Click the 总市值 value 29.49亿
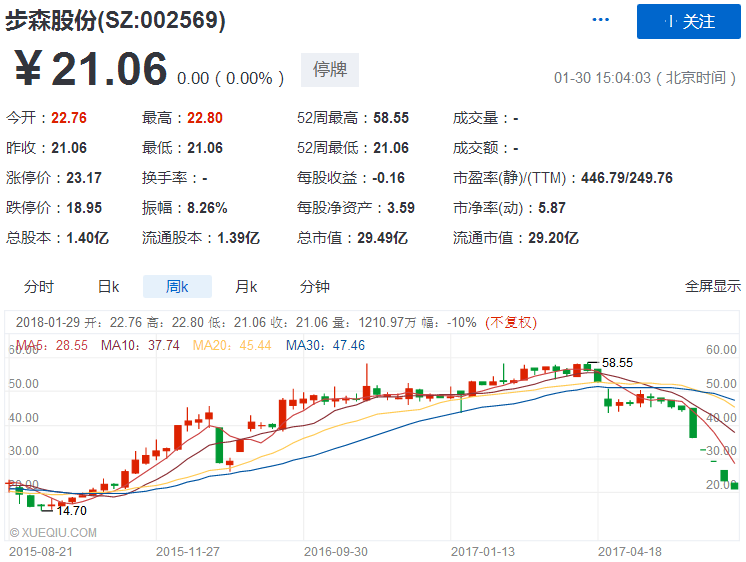Viewport: 746px width, 562px height. pos(383,237)
